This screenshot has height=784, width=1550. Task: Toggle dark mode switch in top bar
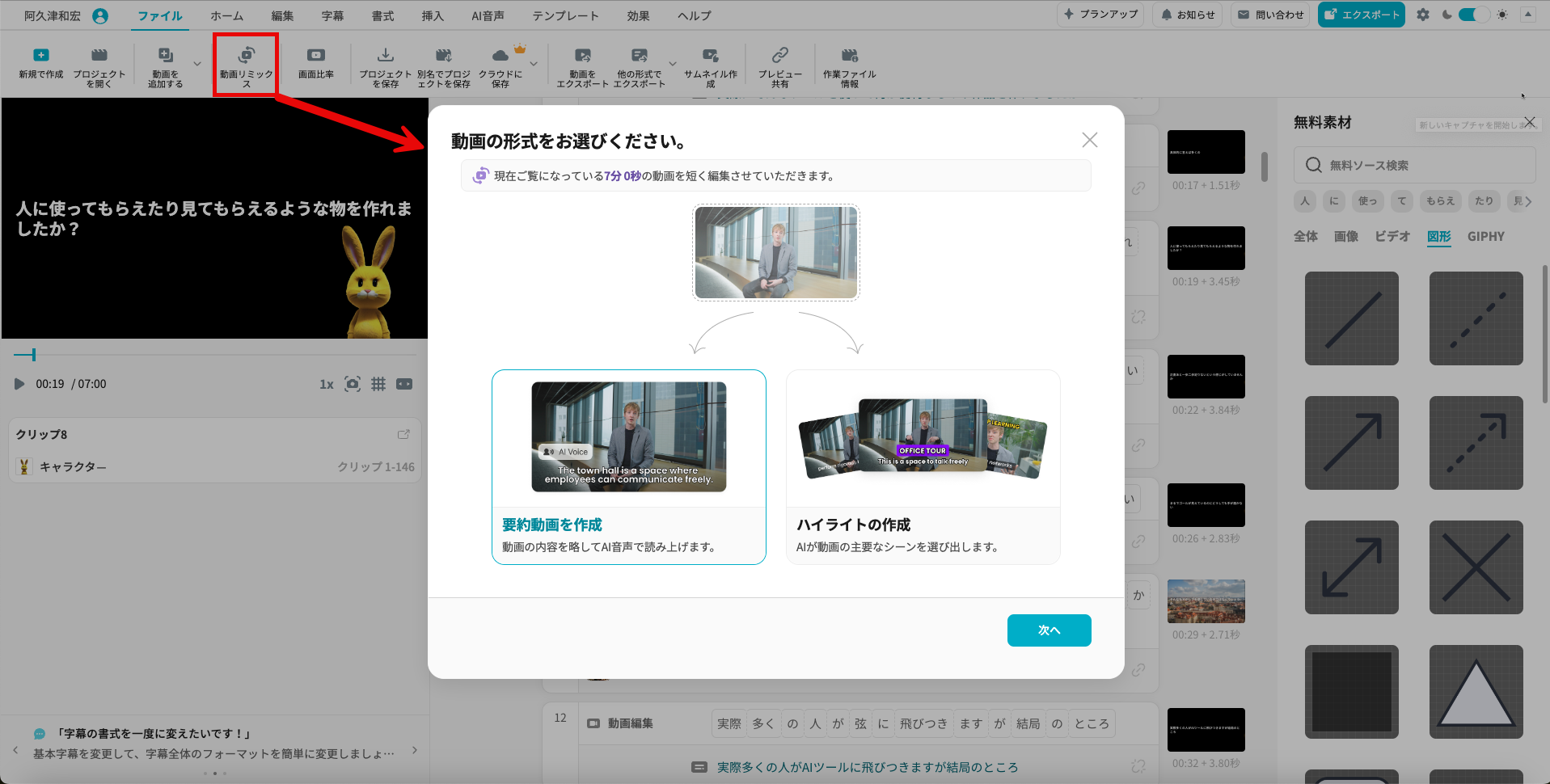pos(1473,15)
